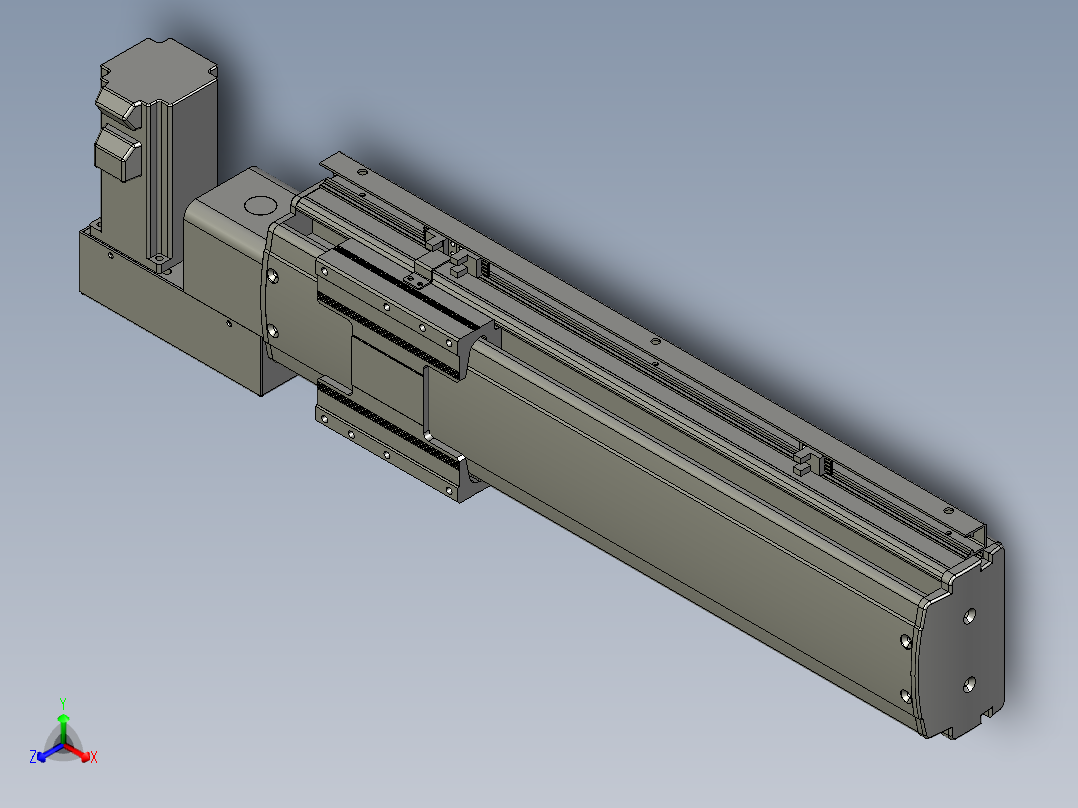This screenshot has width=1078, height=808.
Task: Select the circular hole atop the coupling housing
Action: [260, 205]
